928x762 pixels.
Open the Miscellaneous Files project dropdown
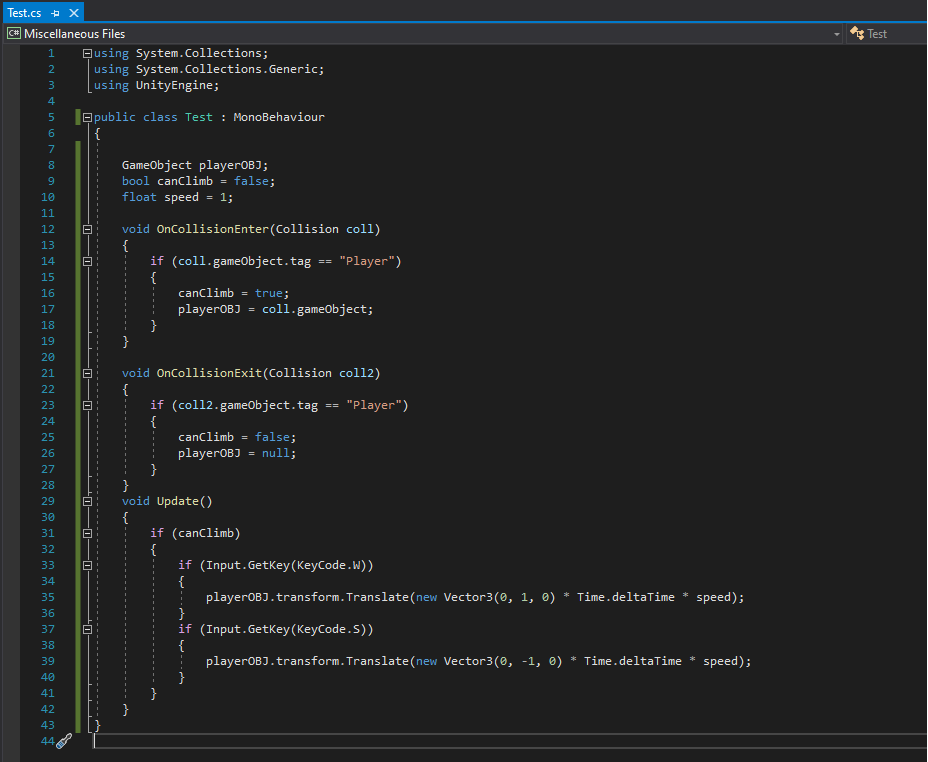(836, 34)
